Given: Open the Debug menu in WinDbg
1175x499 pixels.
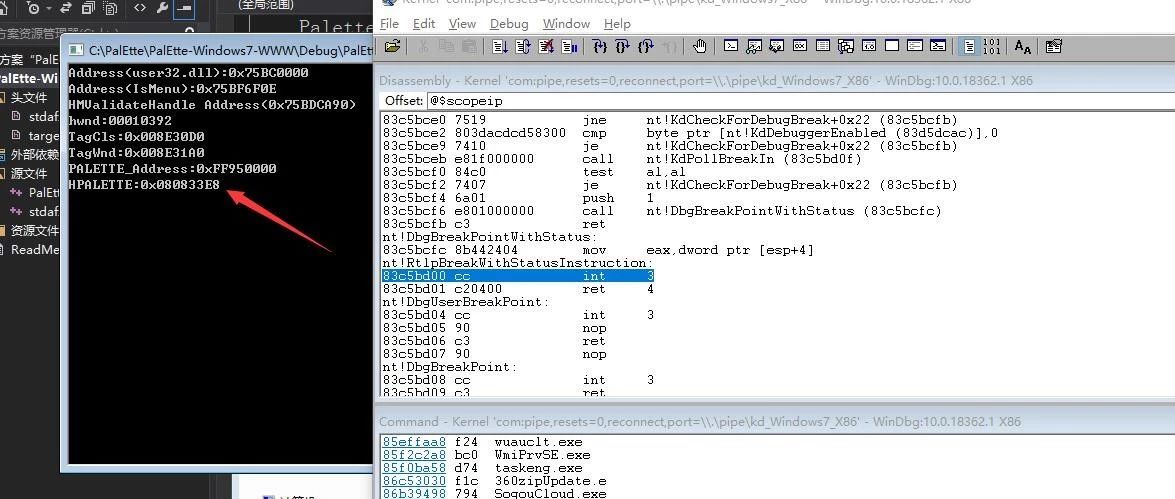Looking at the screenshot, I should pyautogui.click(x=509, y=24).
